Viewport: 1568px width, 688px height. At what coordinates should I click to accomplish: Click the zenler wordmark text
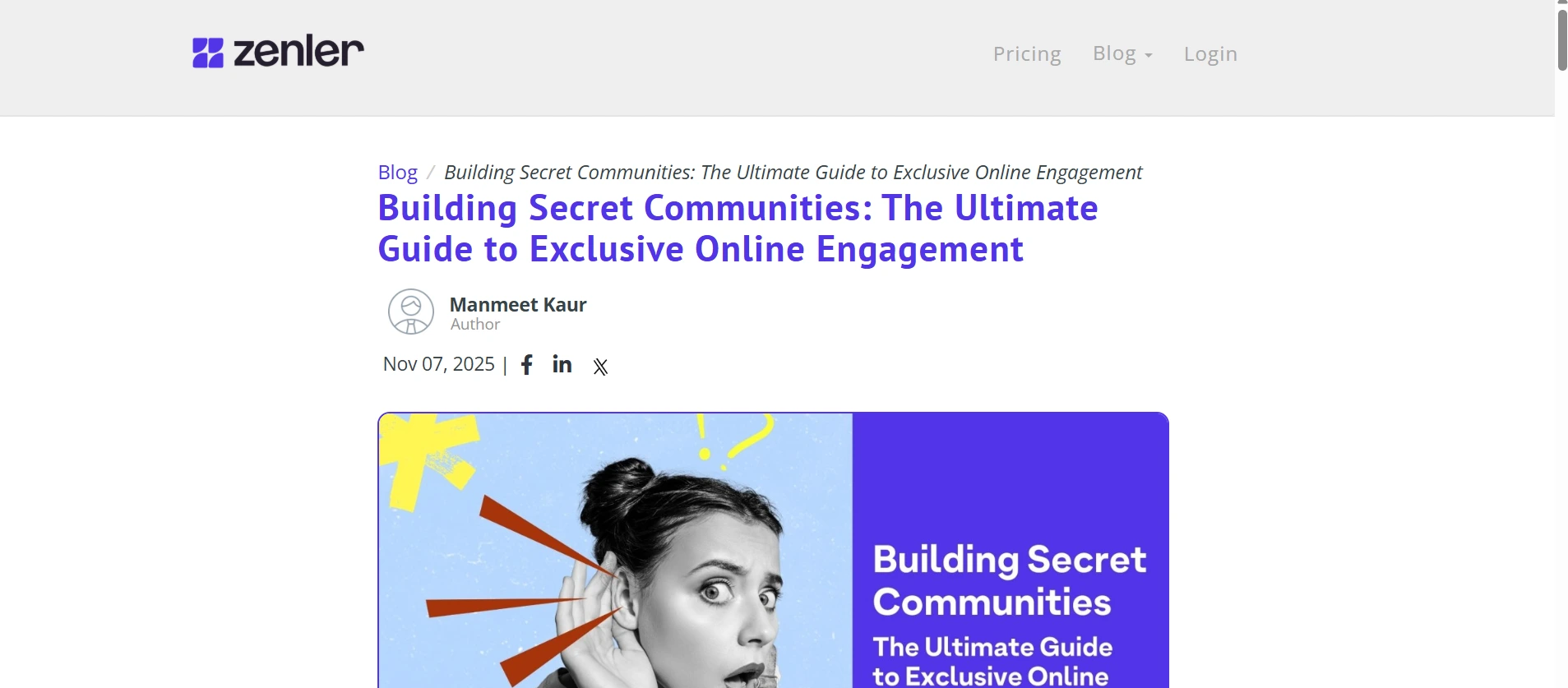[299, 52]
